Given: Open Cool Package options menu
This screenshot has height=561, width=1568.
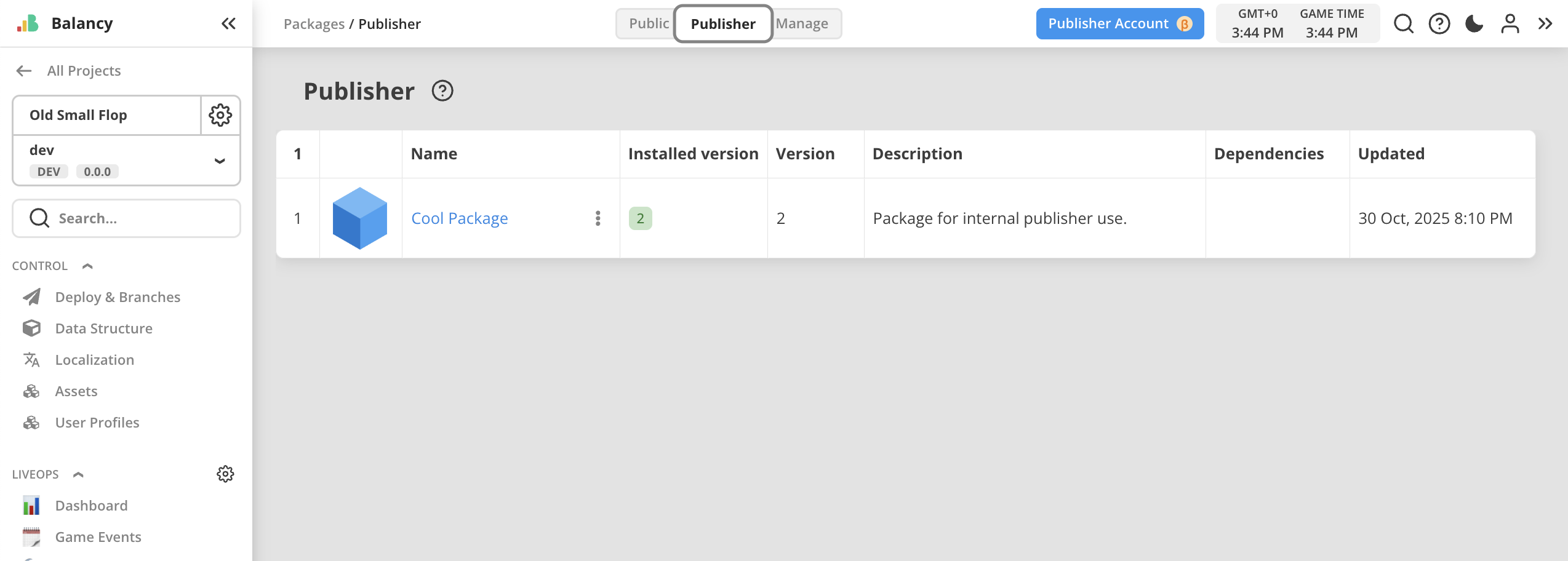Looking at the screenshot, I should (x=598, y=218).
